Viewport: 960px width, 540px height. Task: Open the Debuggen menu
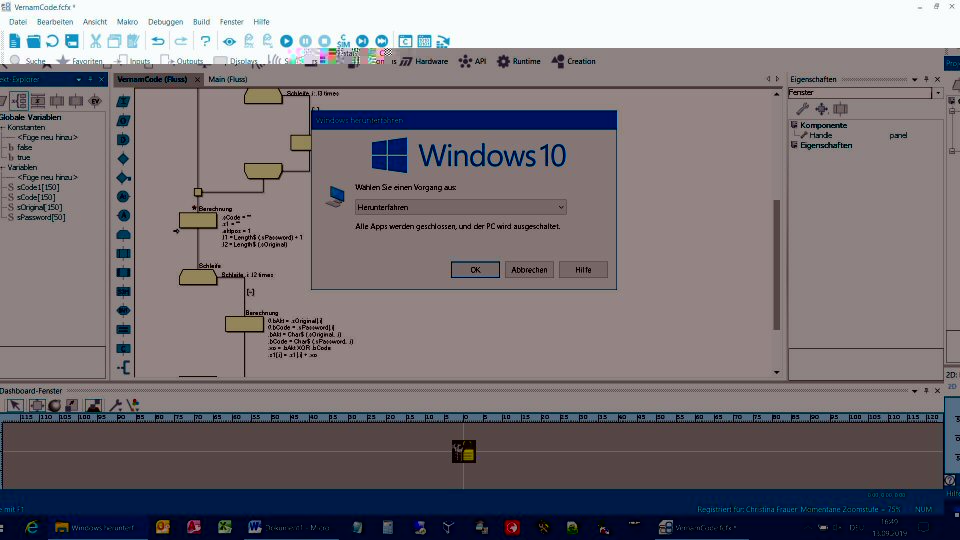pos(165,21)
